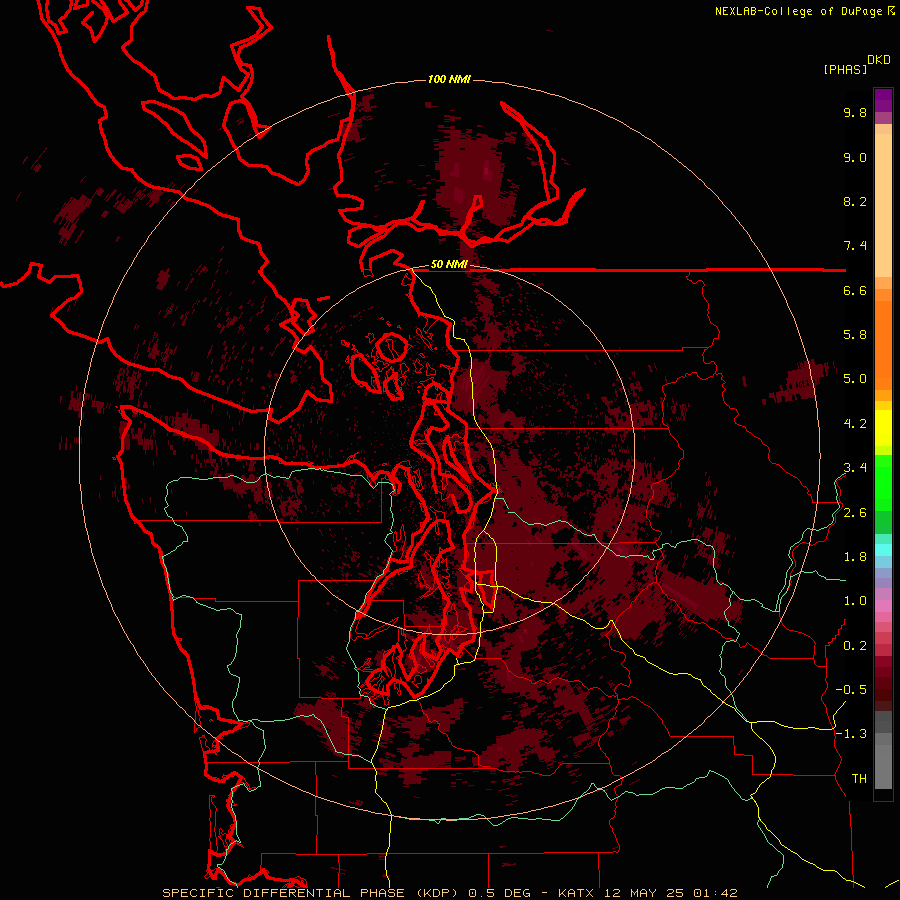Select the 5.0 scale value

pos(855,379)
